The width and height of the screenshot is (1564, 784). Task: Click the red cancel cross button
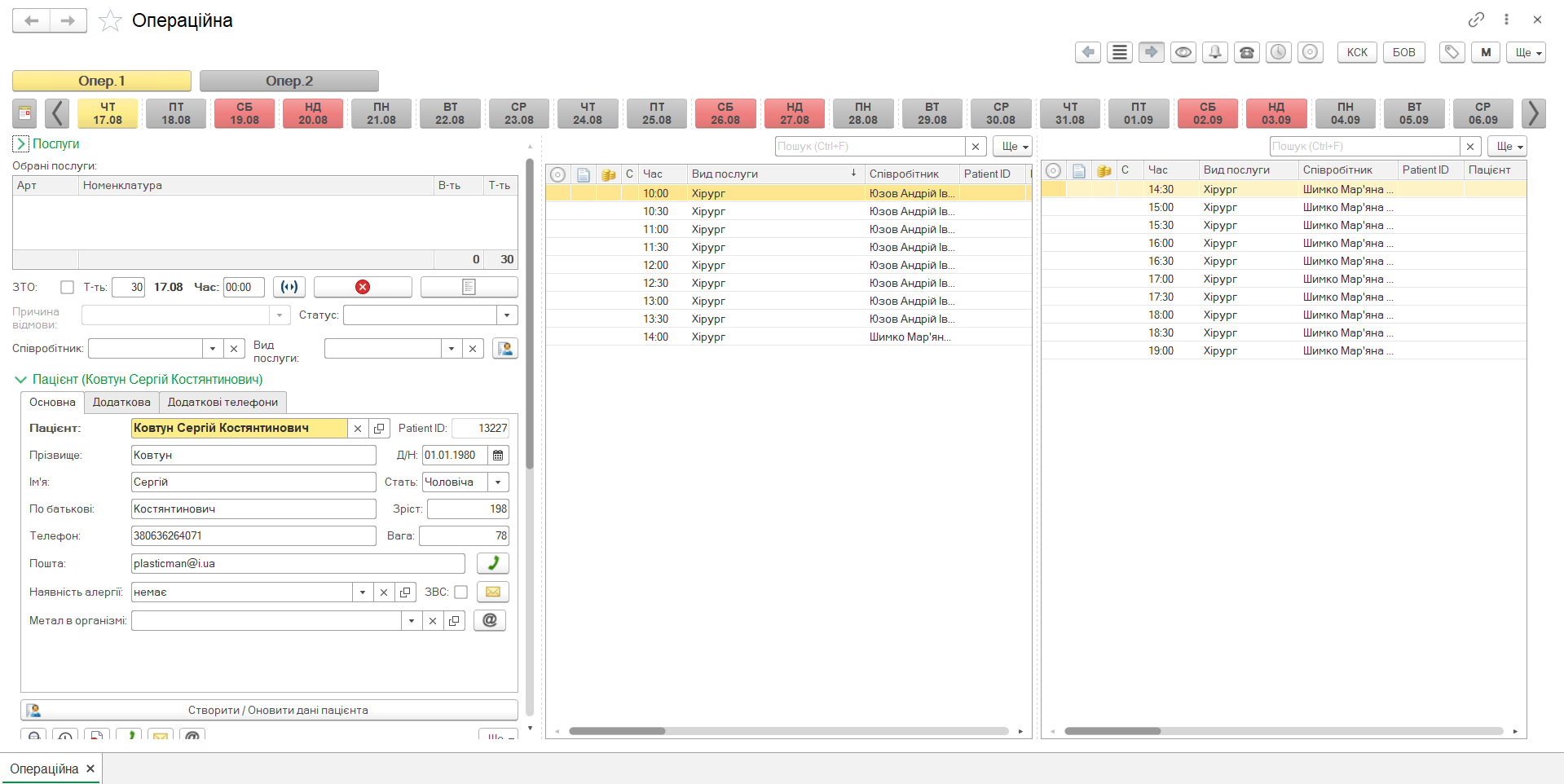click(363, 287)
